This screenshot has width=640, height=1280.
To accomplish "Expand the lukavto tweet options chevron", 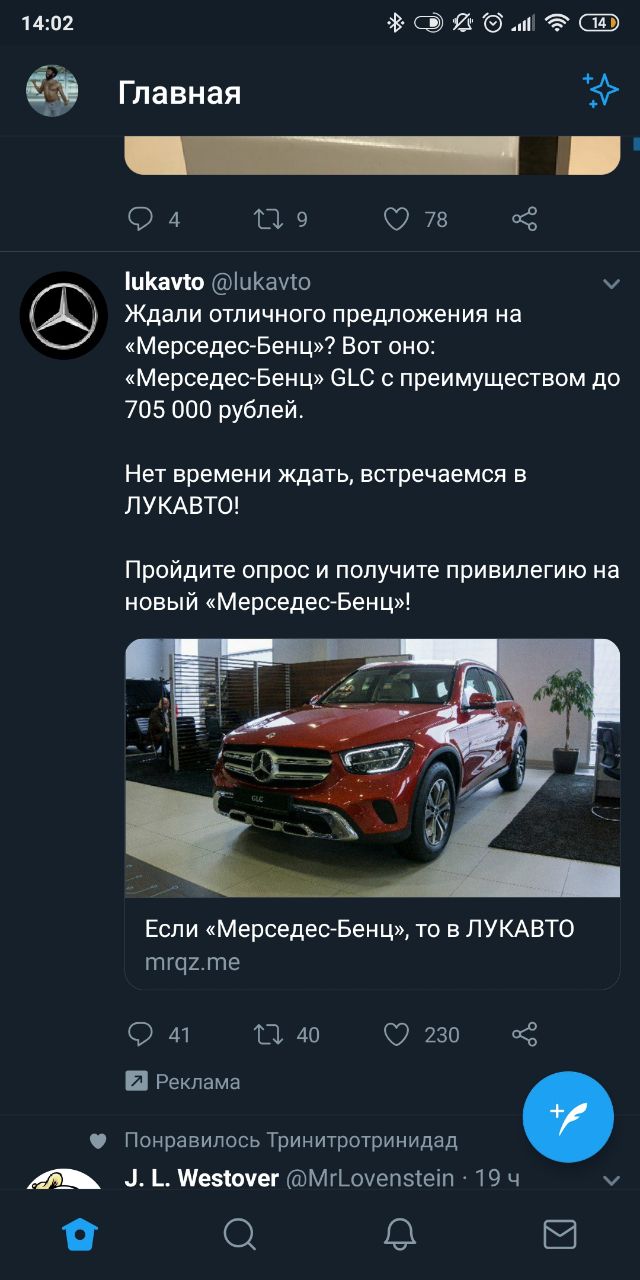I will tap(611, 284).
